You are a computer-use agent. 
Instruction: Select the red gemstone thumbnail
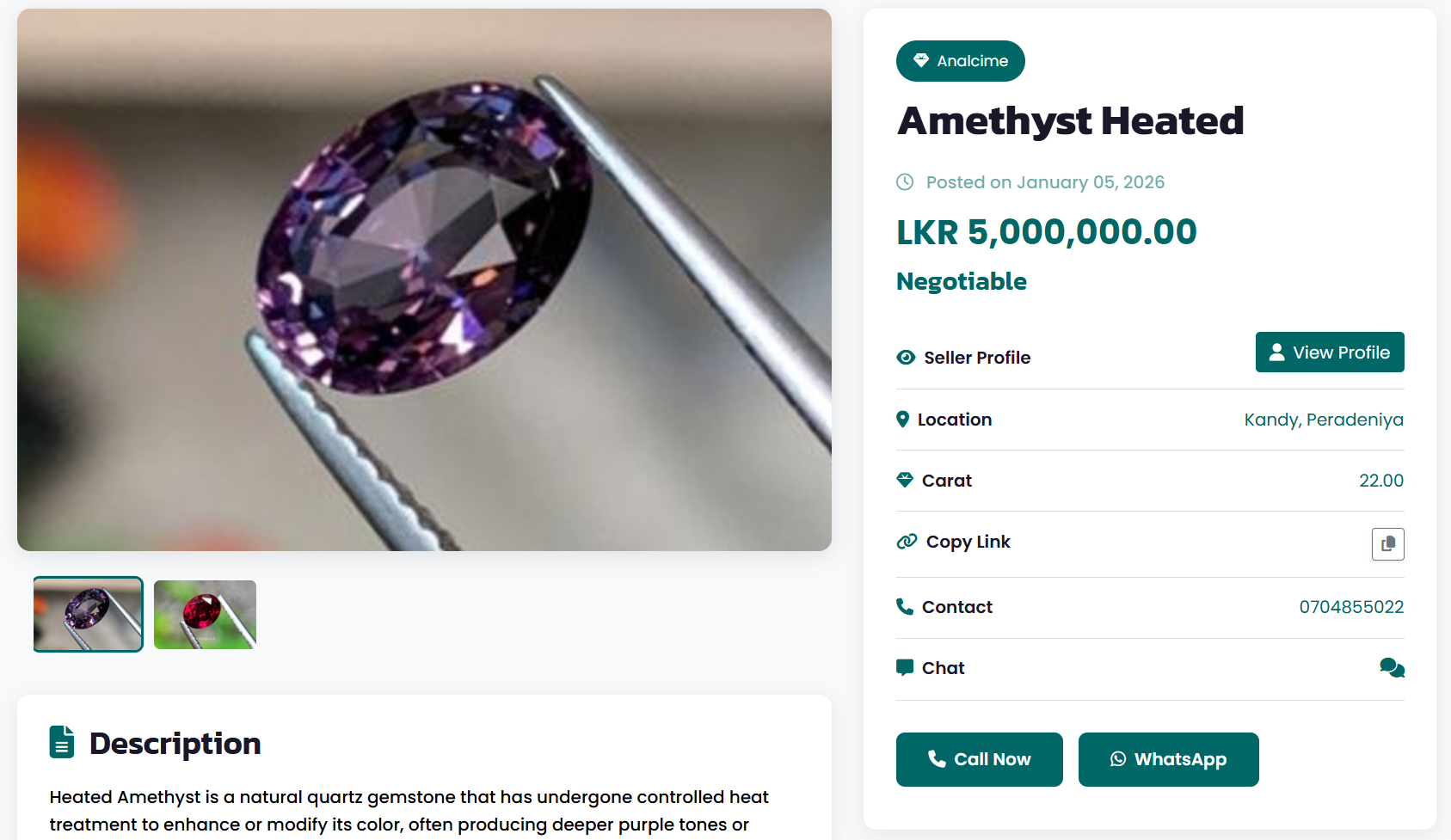[204, 614]
